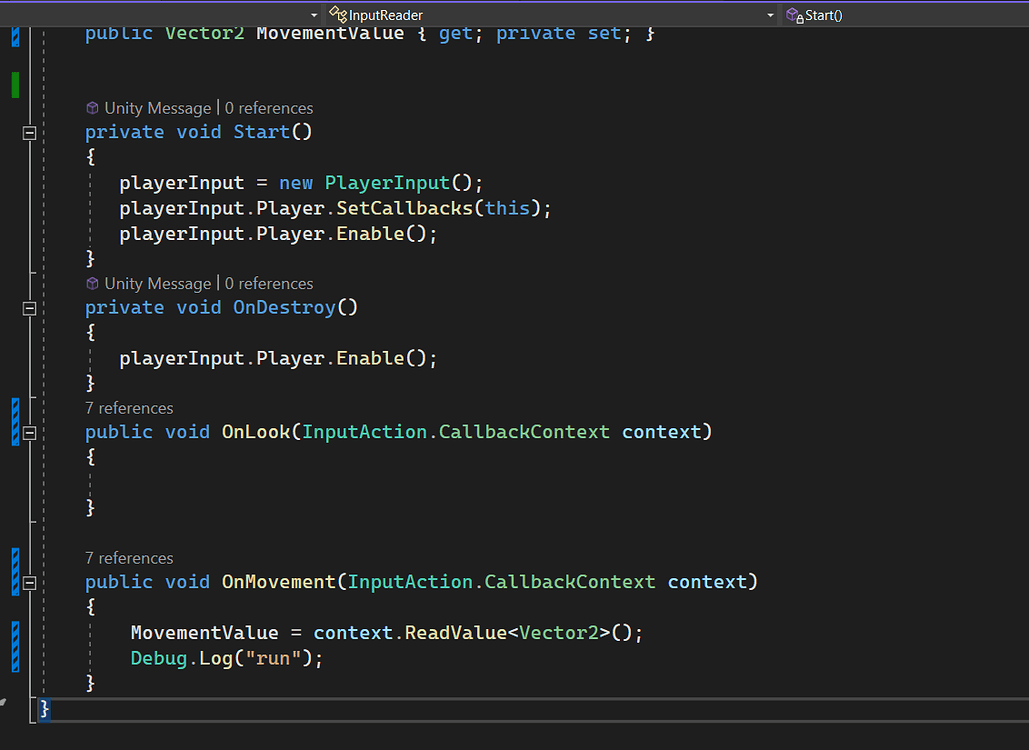Open '7 references' CodeLens above OnMovement
1029x750 pixels.
pyautogui.click(x=129, y=558)
